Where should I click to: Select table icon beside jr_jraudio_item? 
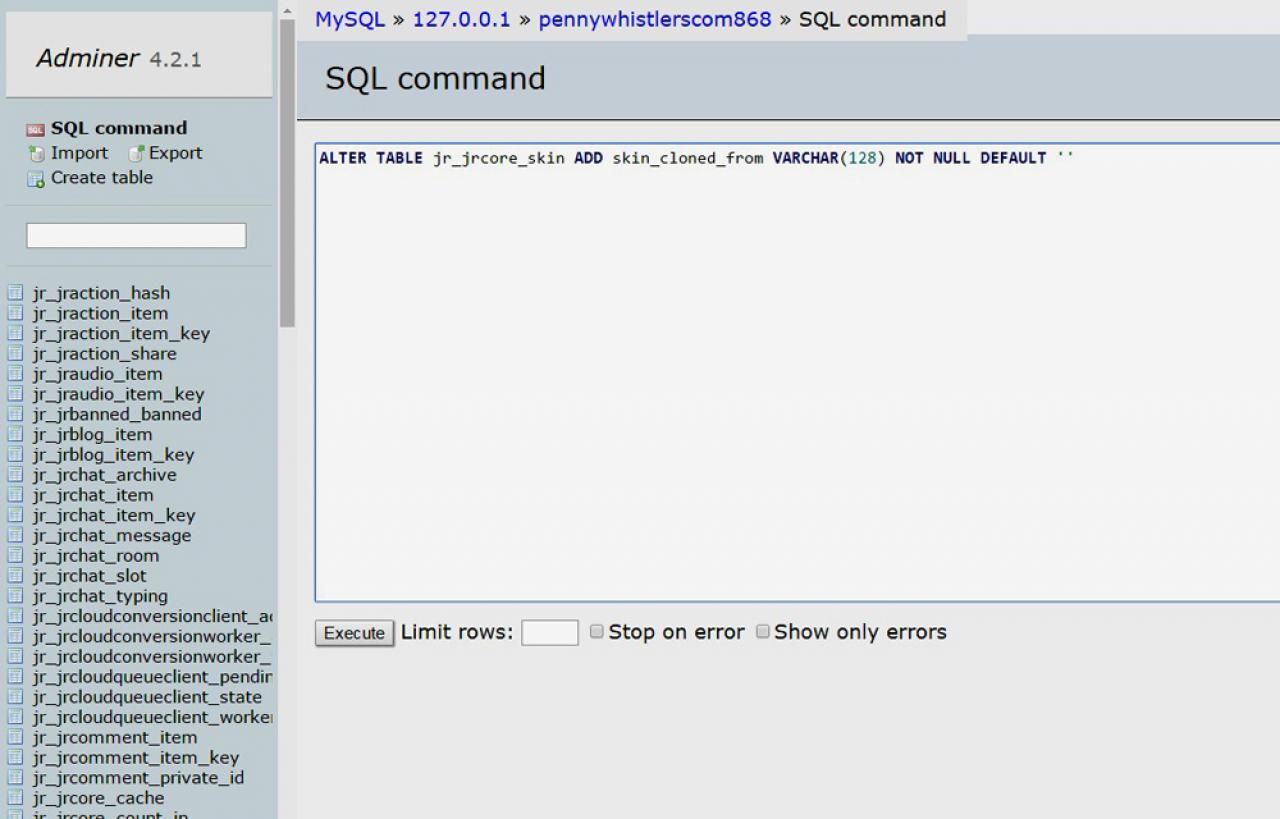[15, 374]
